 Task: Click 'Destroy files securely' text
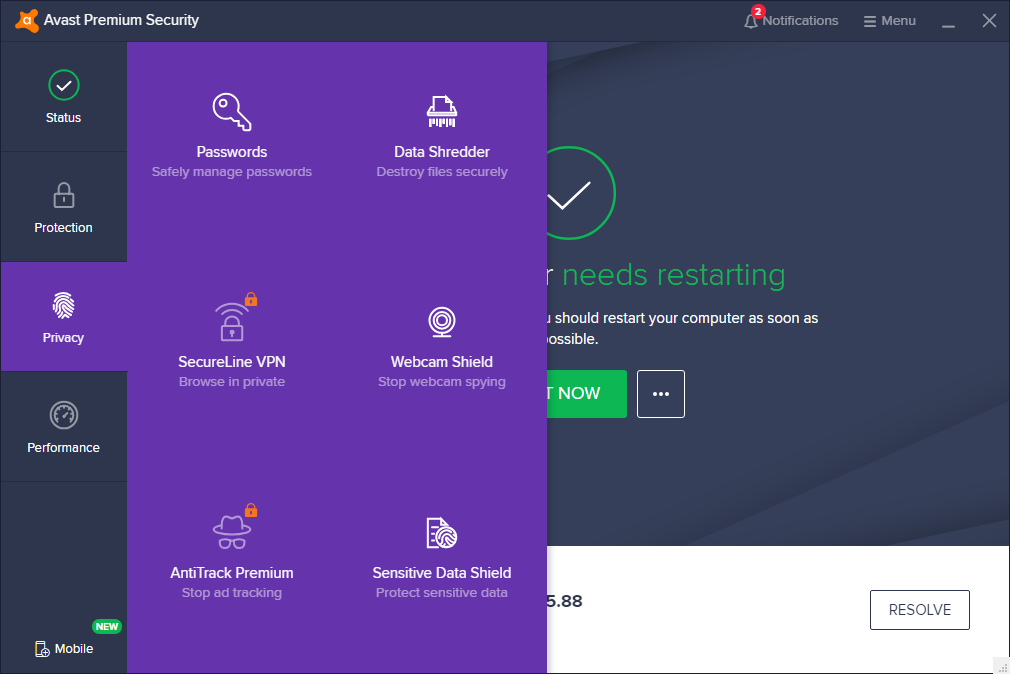tap(442, 172)
